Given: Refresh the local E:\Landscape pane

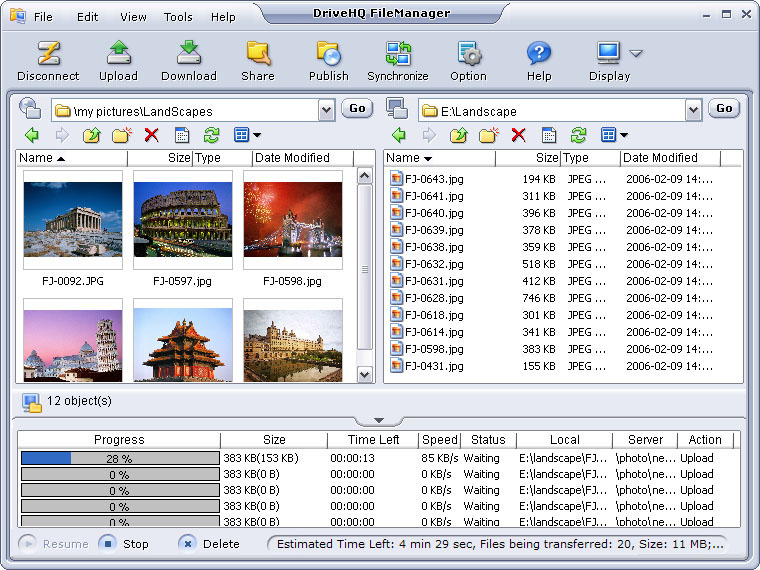Looking at the screenshot, I should 578,135.
